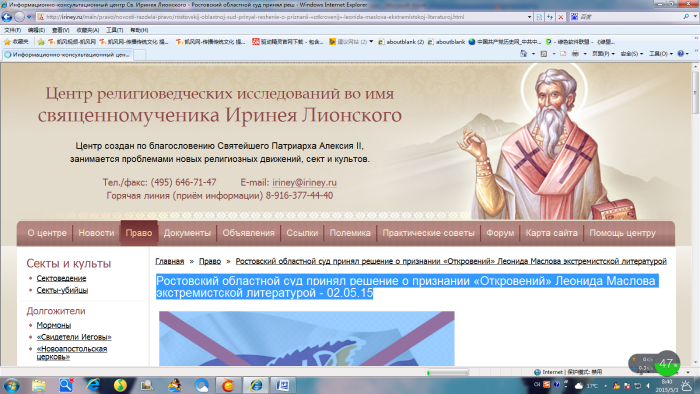Screen dimensions: 700x394
Task: Click the Главная breadcrumb link
Action: coord(170,261)
